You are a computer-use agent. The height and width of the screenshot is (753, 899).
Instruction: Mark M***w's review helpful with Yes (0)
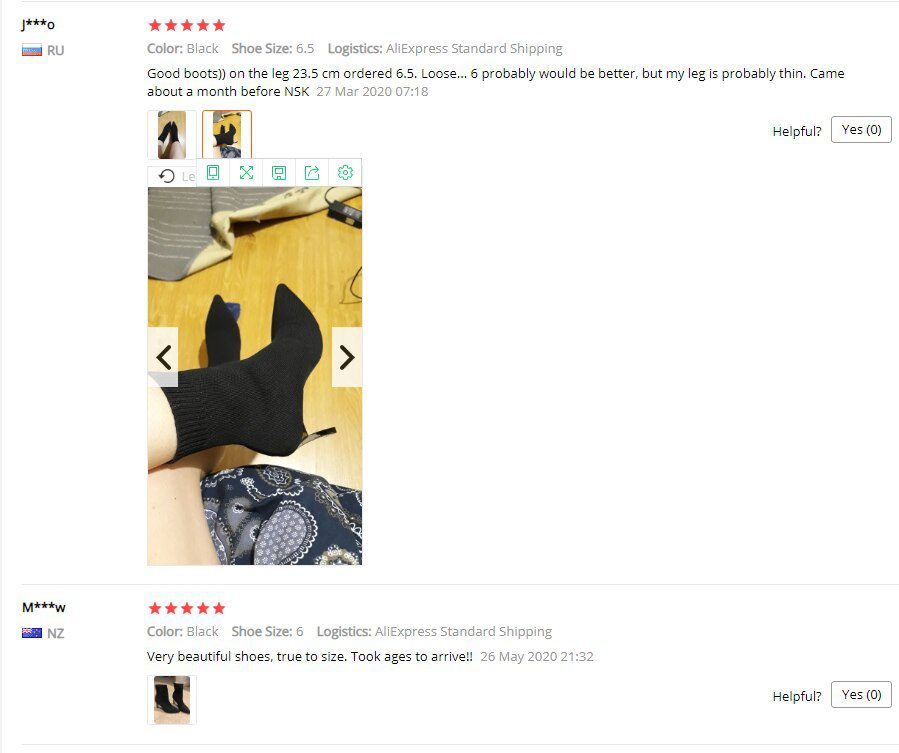[861, 695]
